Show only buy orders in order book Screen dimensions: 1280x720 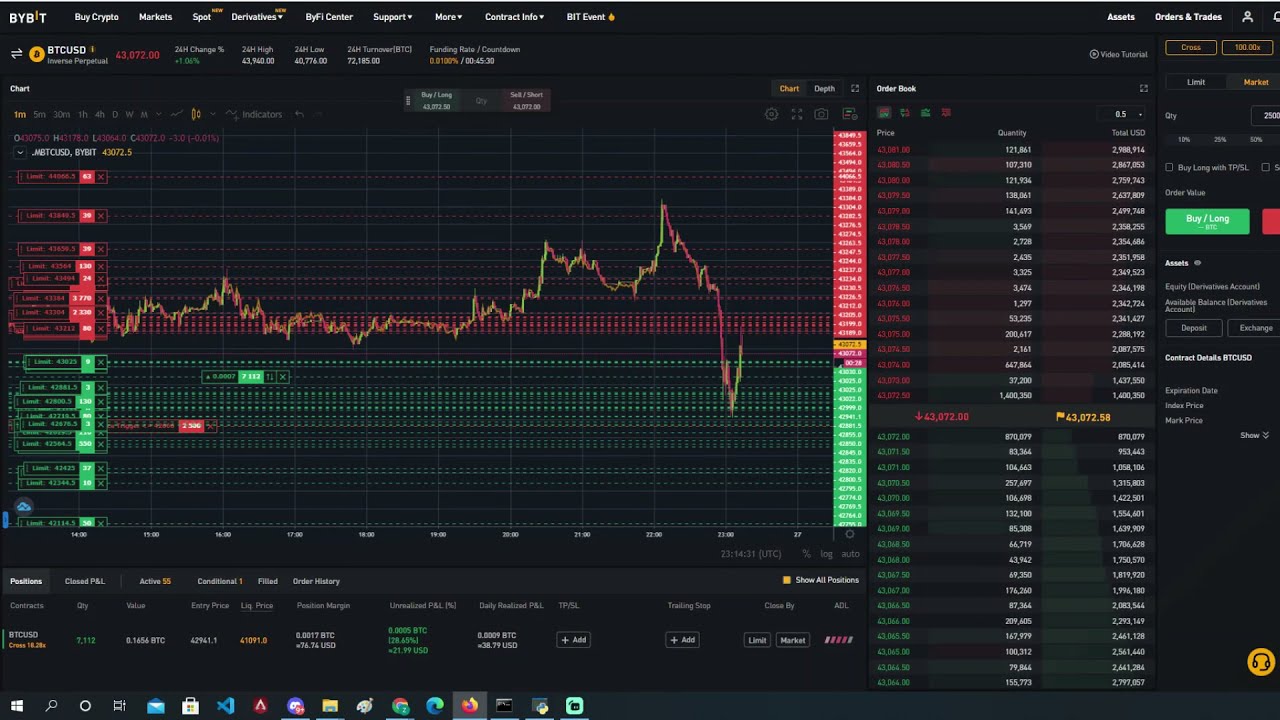(925, 113)
